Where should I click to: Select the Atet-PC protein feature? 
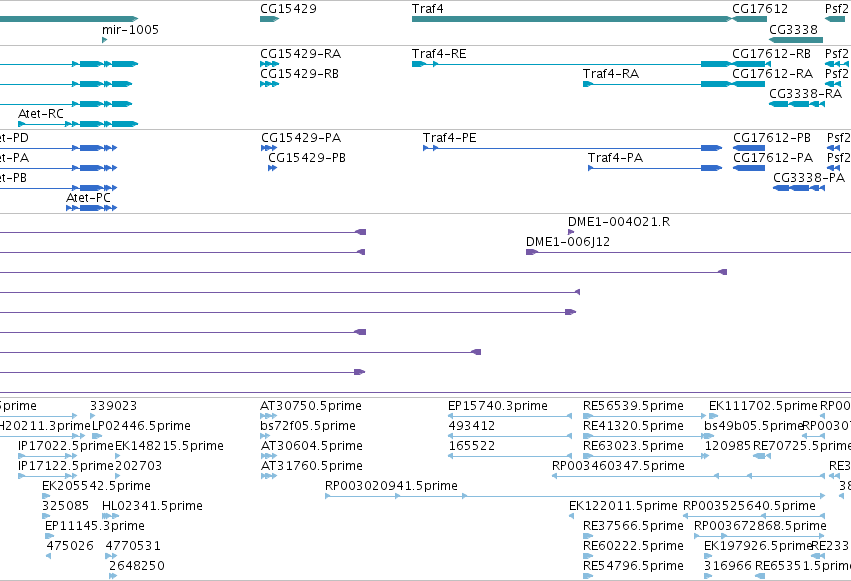tap(91, 208)
